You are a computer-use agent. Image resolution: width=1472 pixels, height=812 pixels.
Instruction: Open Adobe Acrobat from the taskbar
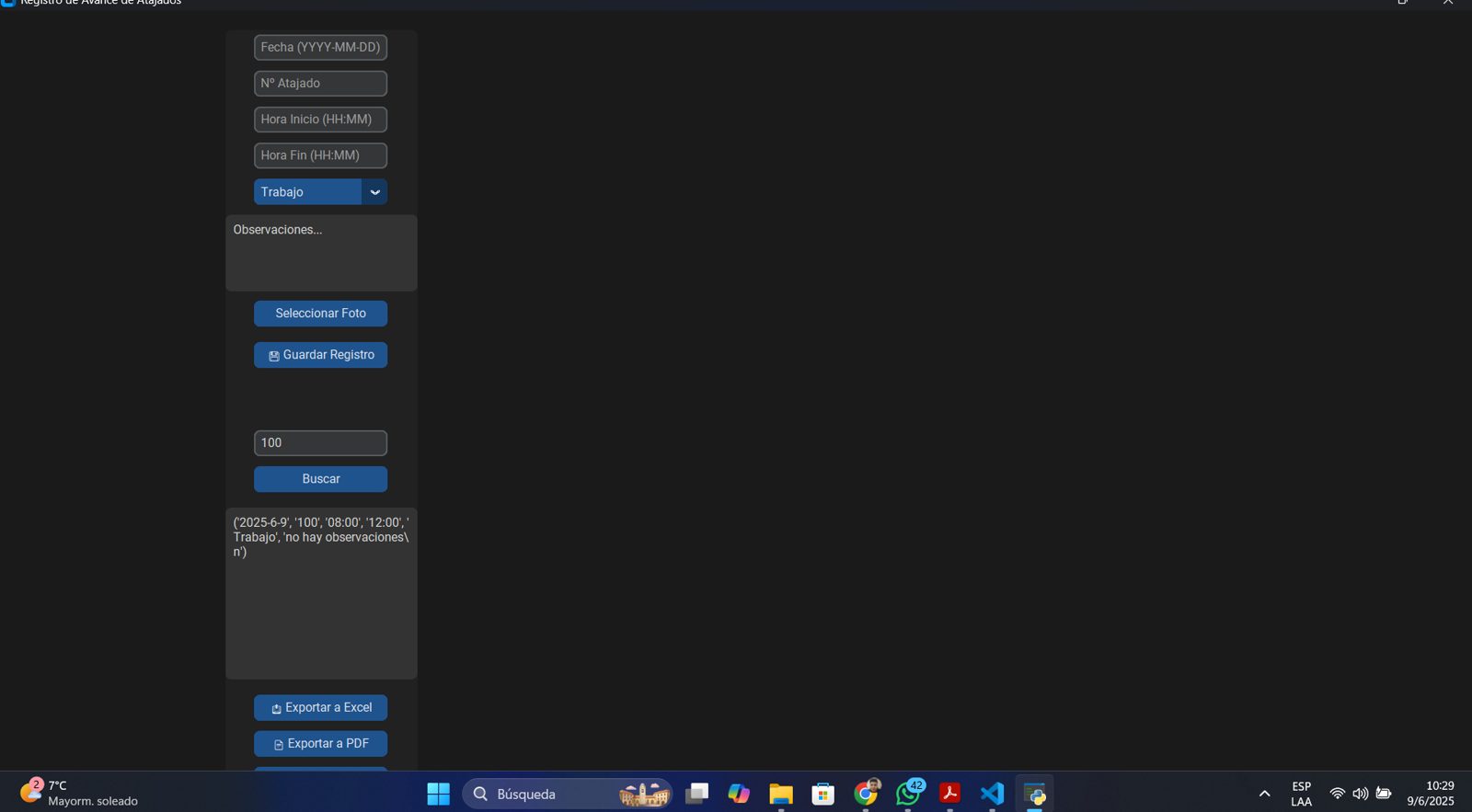pyautogui.click(x=949, y=794)
